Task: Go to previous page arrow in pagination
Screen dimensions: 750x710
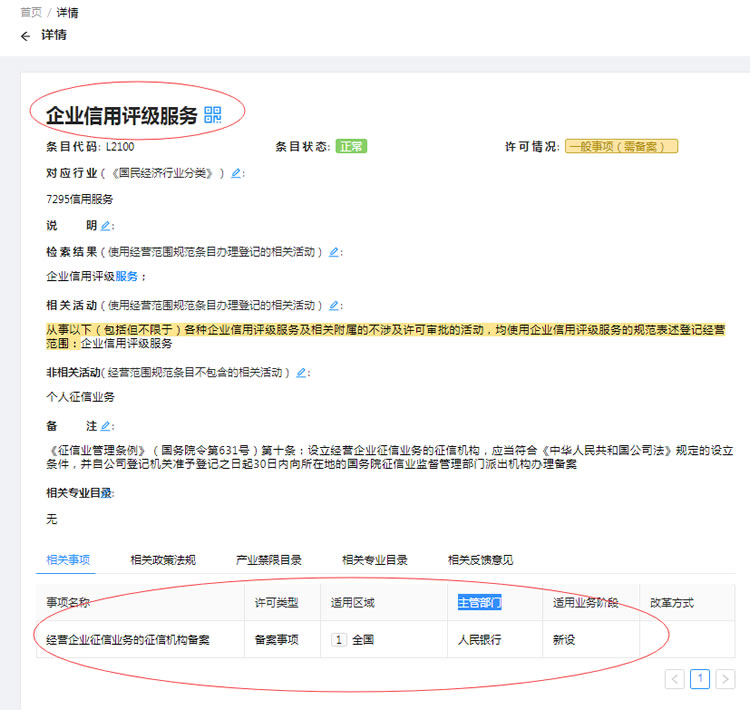Action: [x=674, y=679]
